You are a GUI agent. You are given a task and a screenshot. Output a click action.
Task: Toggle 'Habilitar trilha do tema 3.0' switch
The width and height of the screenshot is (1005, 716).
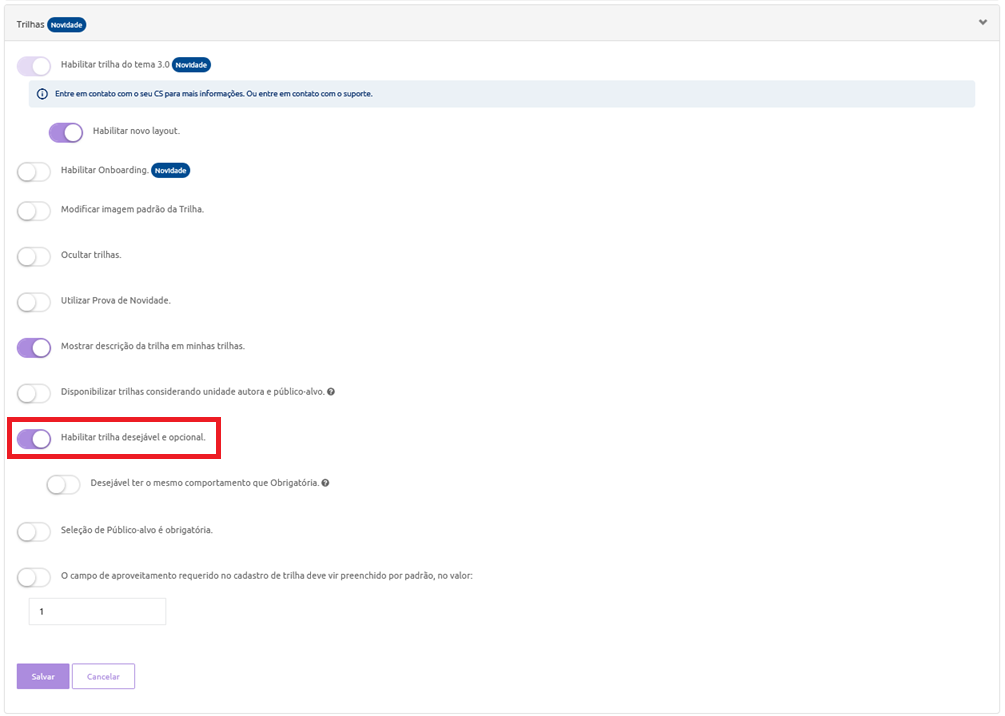[34, 66]
